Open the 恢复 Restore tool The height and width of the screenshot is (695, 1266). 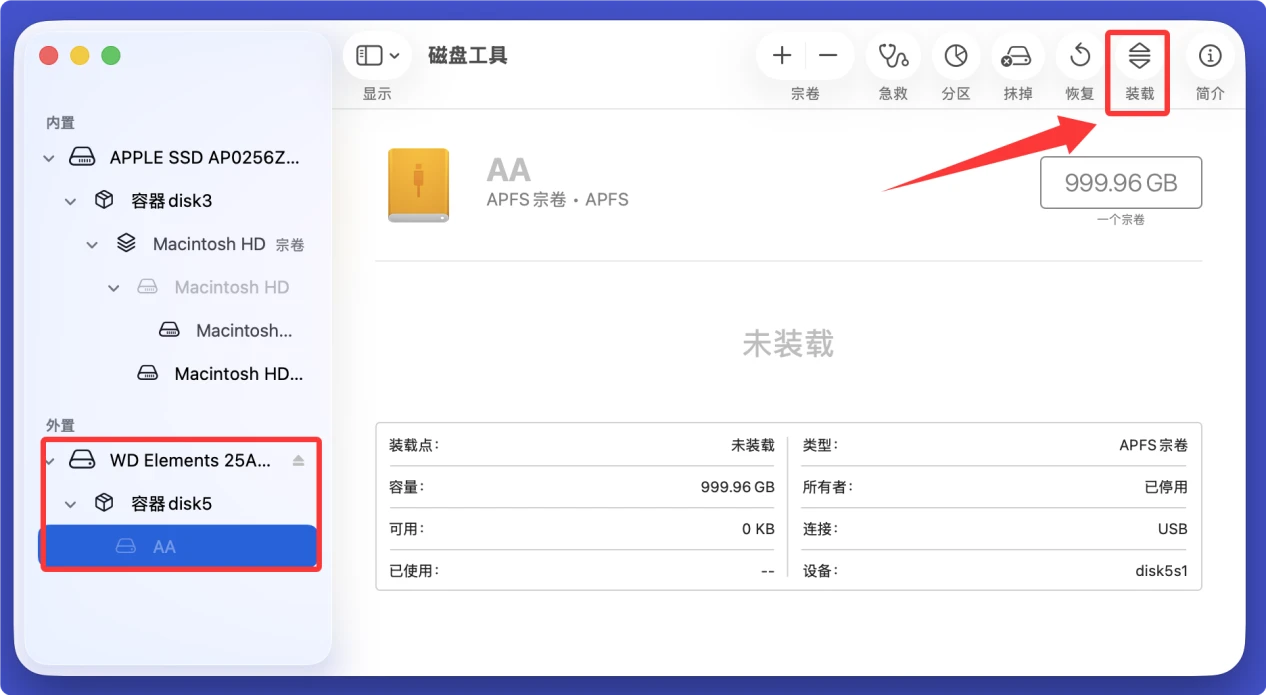tap(1079, 56)
